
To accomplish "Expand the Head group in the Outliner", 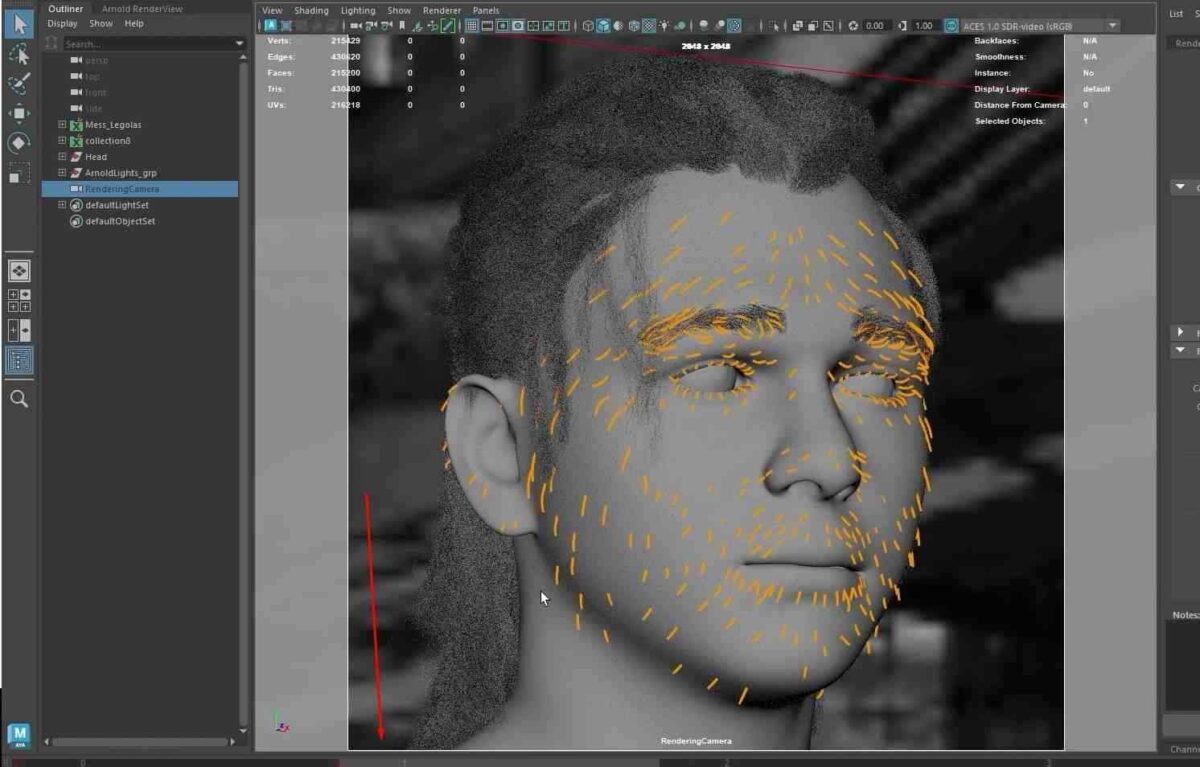I will tap(61, 156).
